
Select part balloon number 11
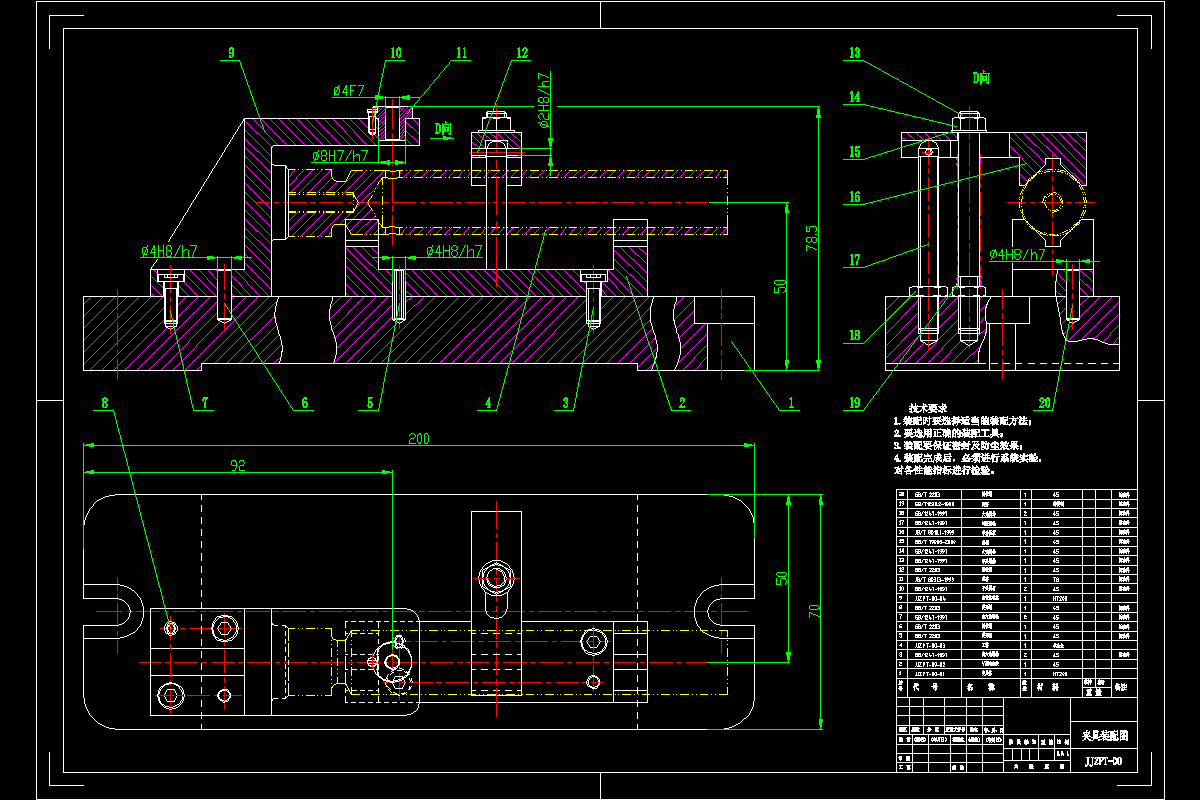pos(461,53)
